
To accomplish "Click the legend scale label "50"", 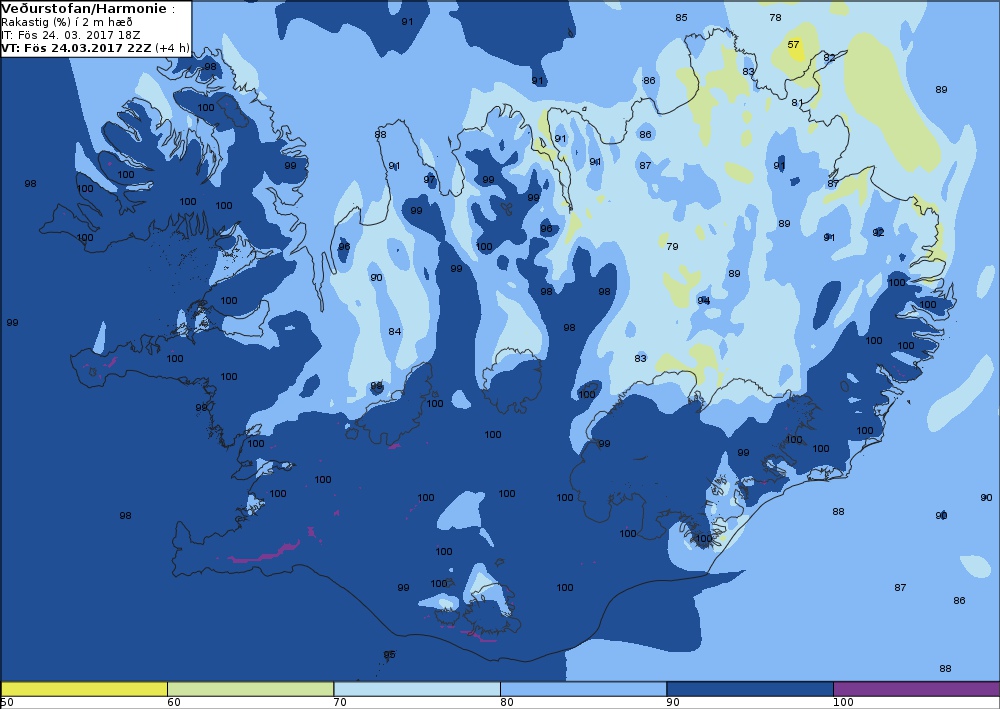I will pos(7,703).
